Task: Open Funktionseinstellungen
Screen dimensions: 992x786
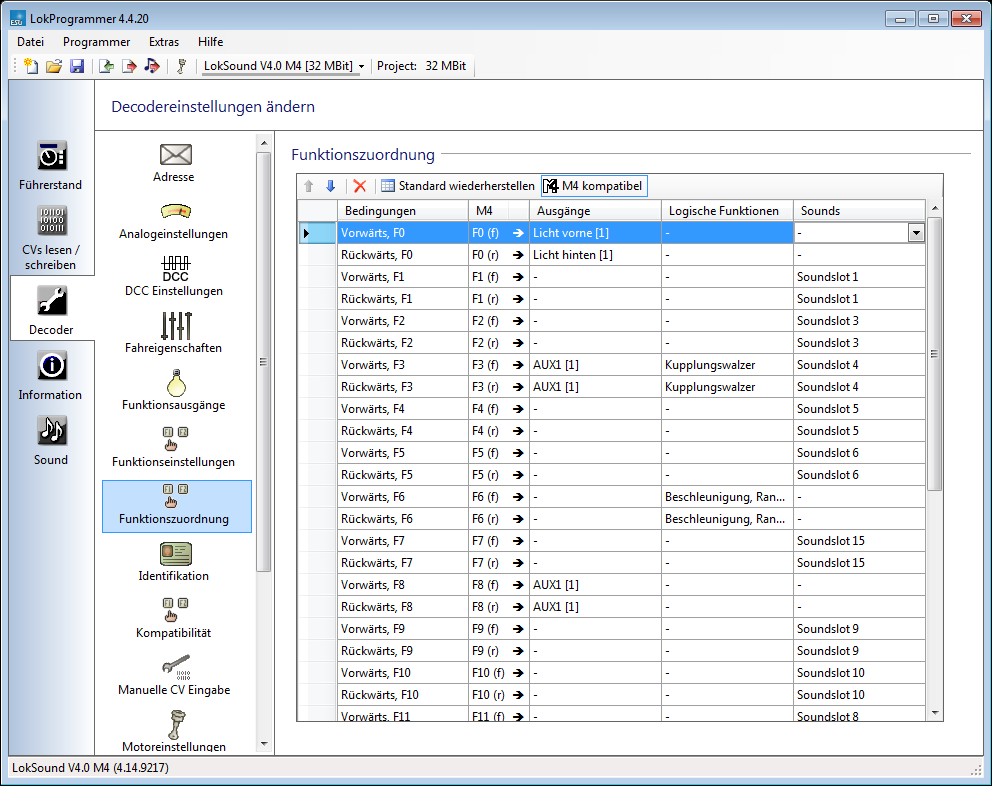Action: point(174,447)
